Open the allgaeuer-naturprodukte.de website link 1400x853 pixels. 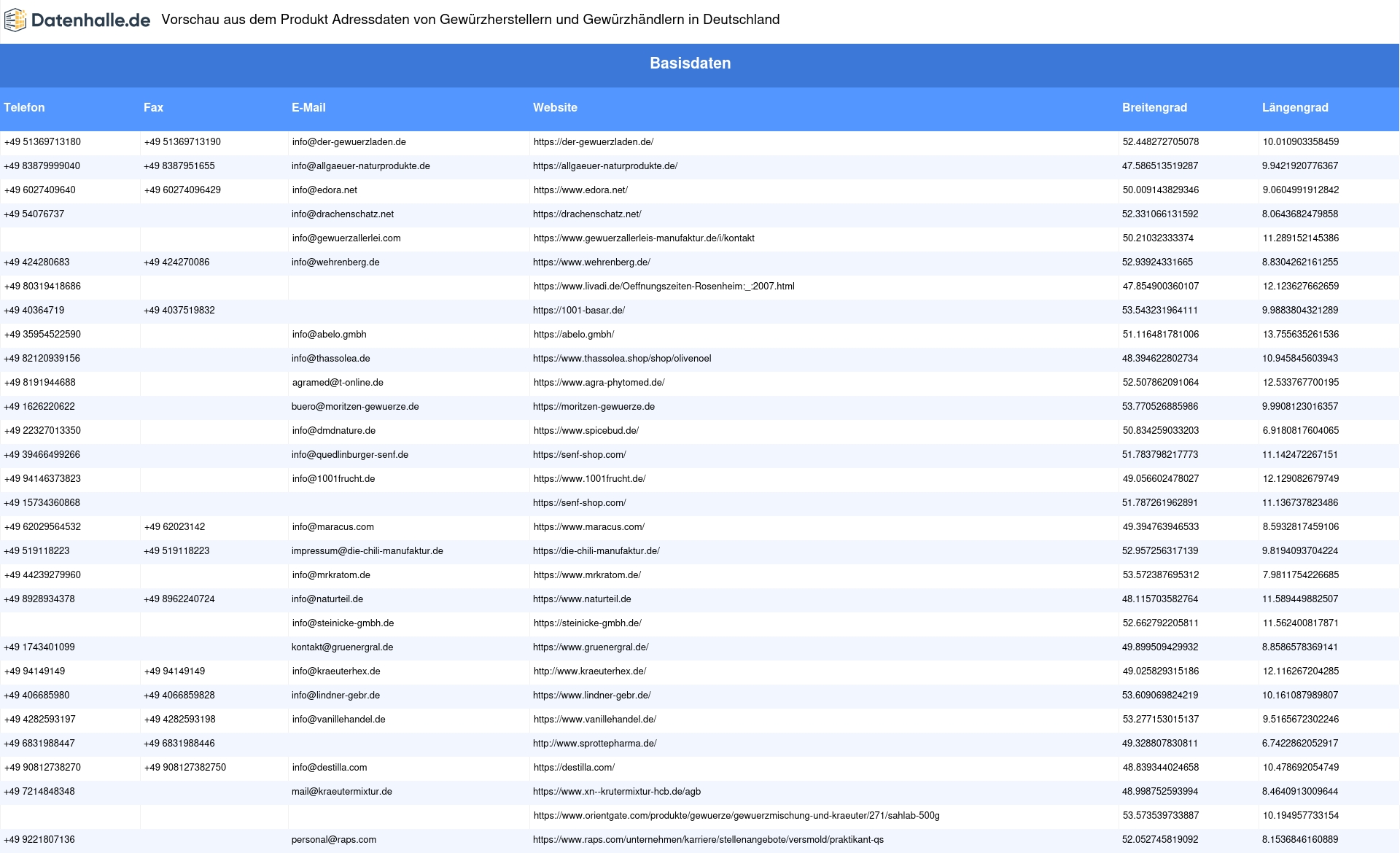(x=605, y=166)
